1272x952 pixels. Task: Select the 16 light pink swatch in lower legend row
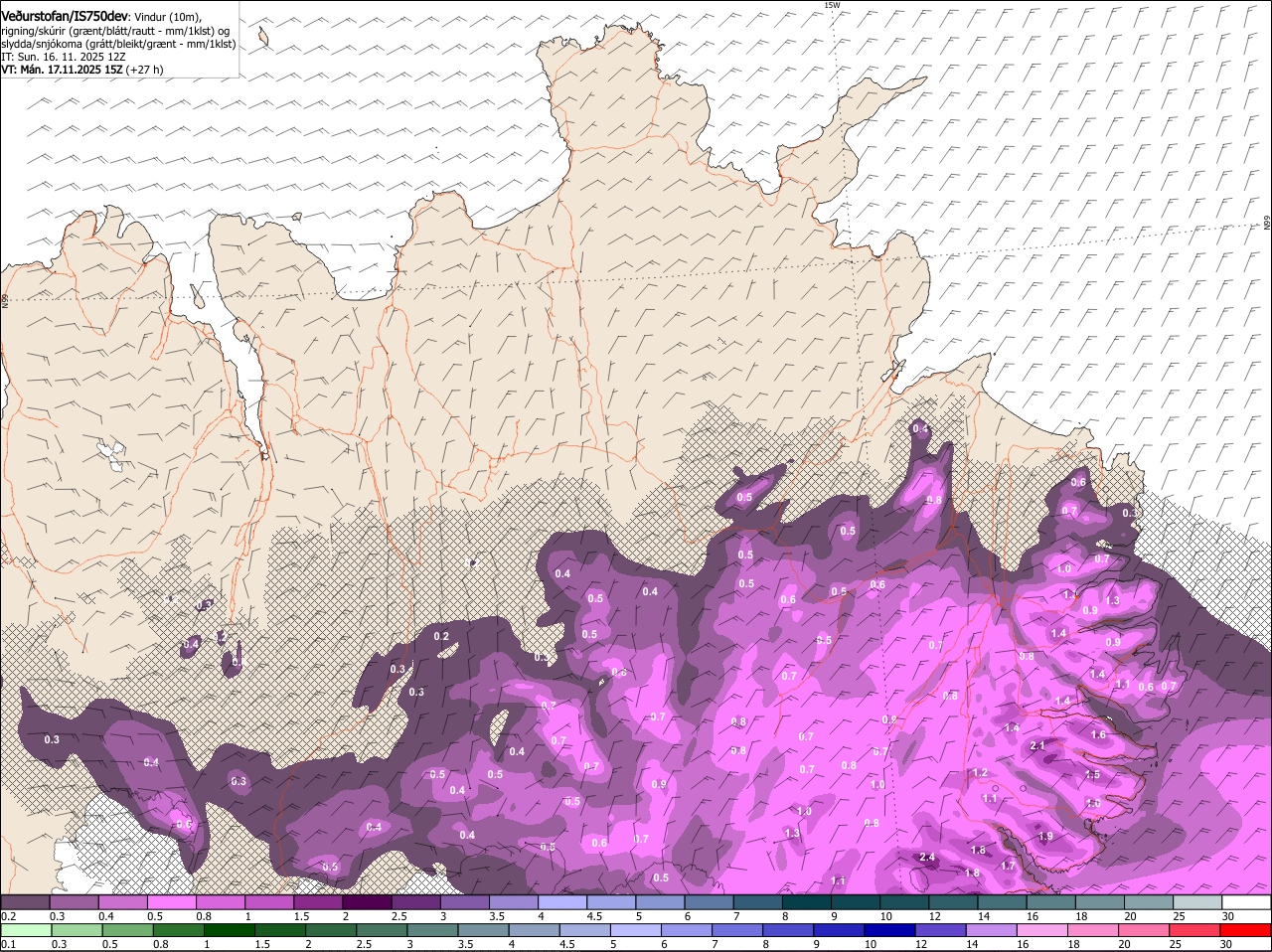1042,930
